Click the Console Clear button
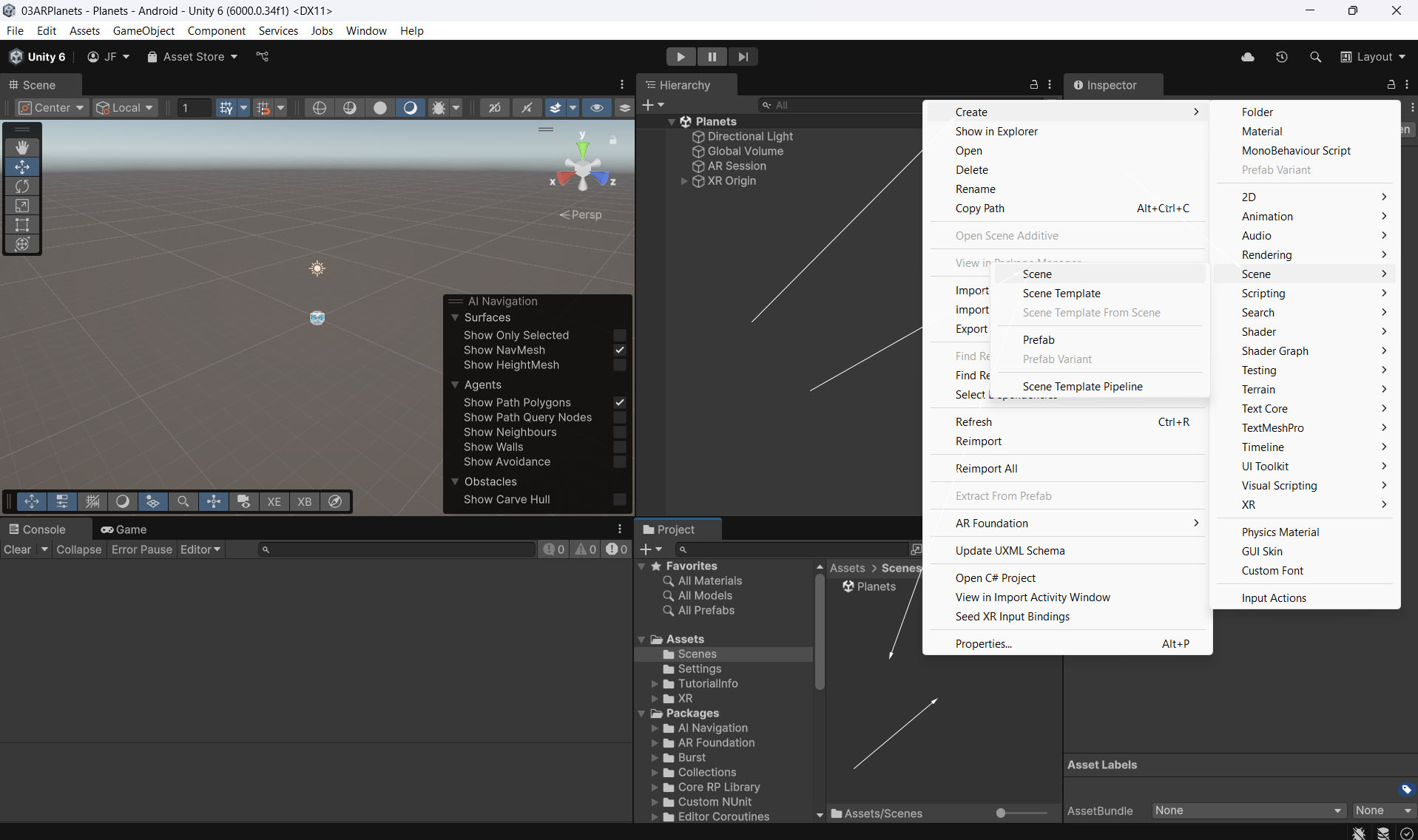The width and height of the screenshot is (1418, 840). click(x=18, y=549)
